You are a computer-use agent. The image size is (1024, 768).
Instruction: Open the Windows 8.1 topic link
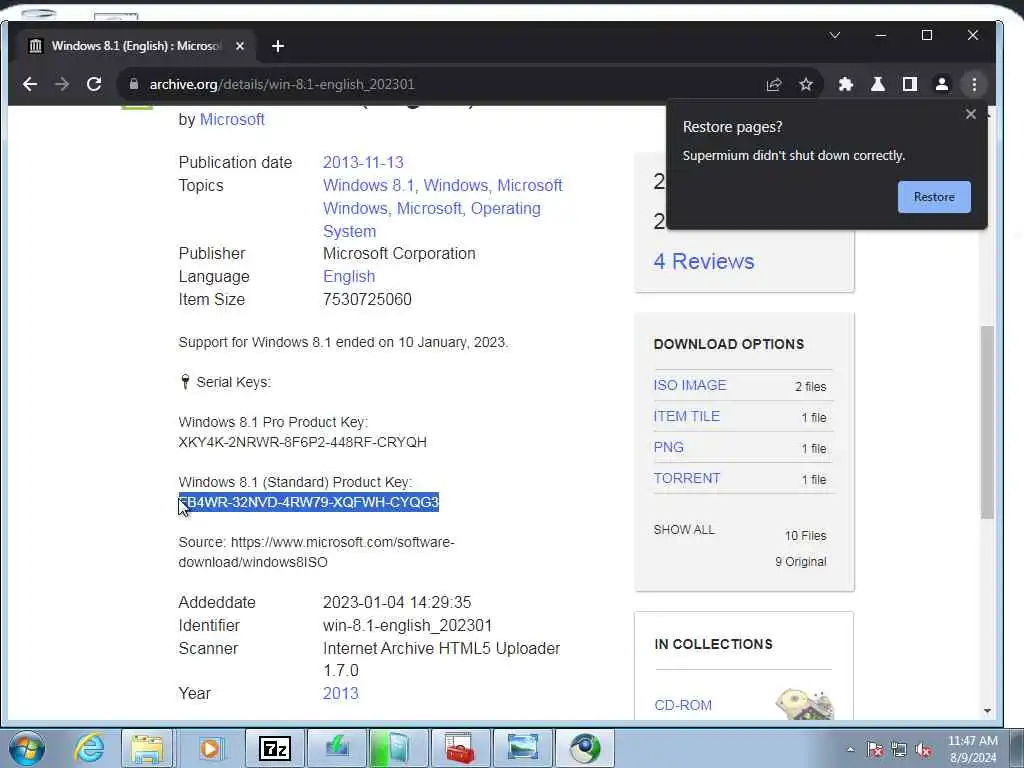coord(369,185)
